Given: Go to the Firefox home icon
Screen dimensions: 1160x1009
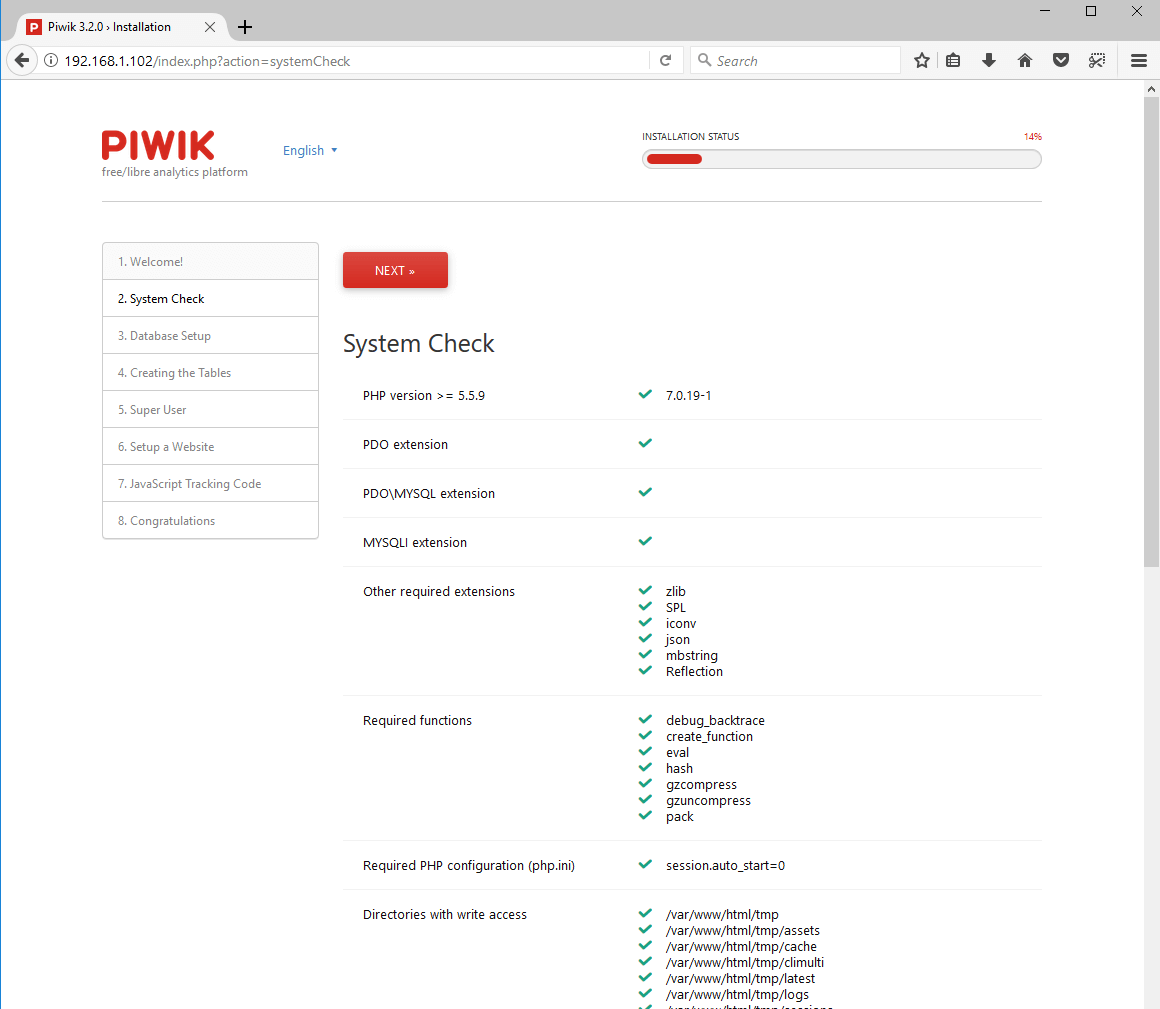Looking at the screenshot, I should coord(1025,61).
